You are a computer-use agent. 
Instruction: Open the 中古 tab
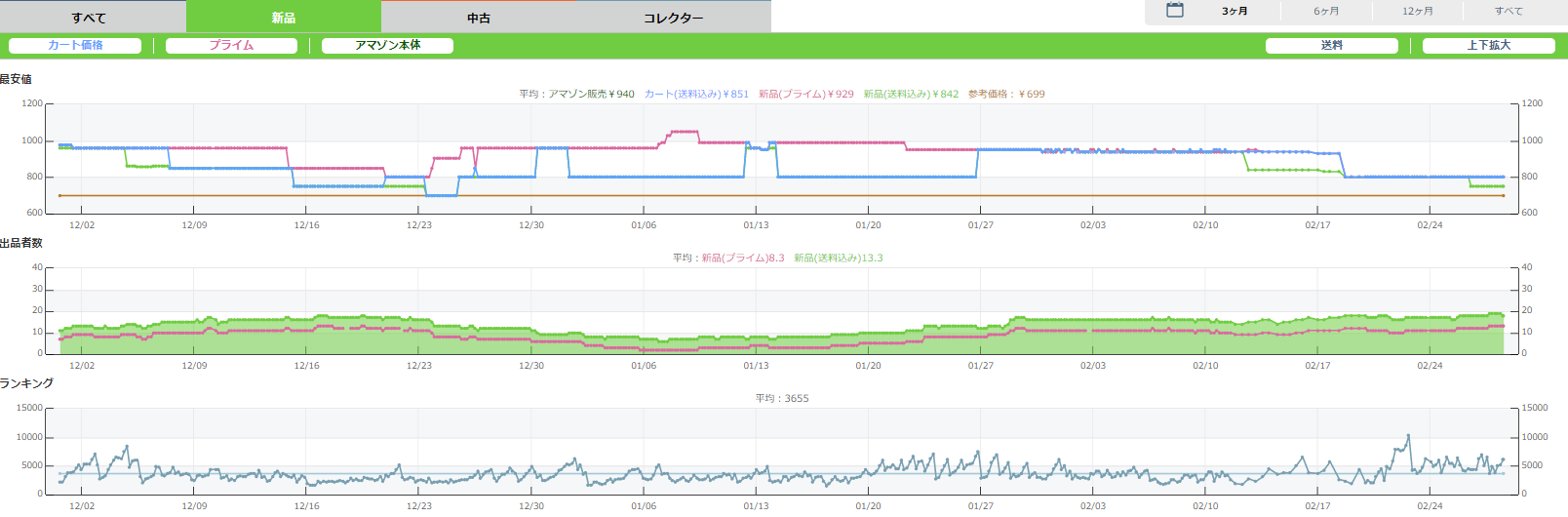tap(479, 18)
